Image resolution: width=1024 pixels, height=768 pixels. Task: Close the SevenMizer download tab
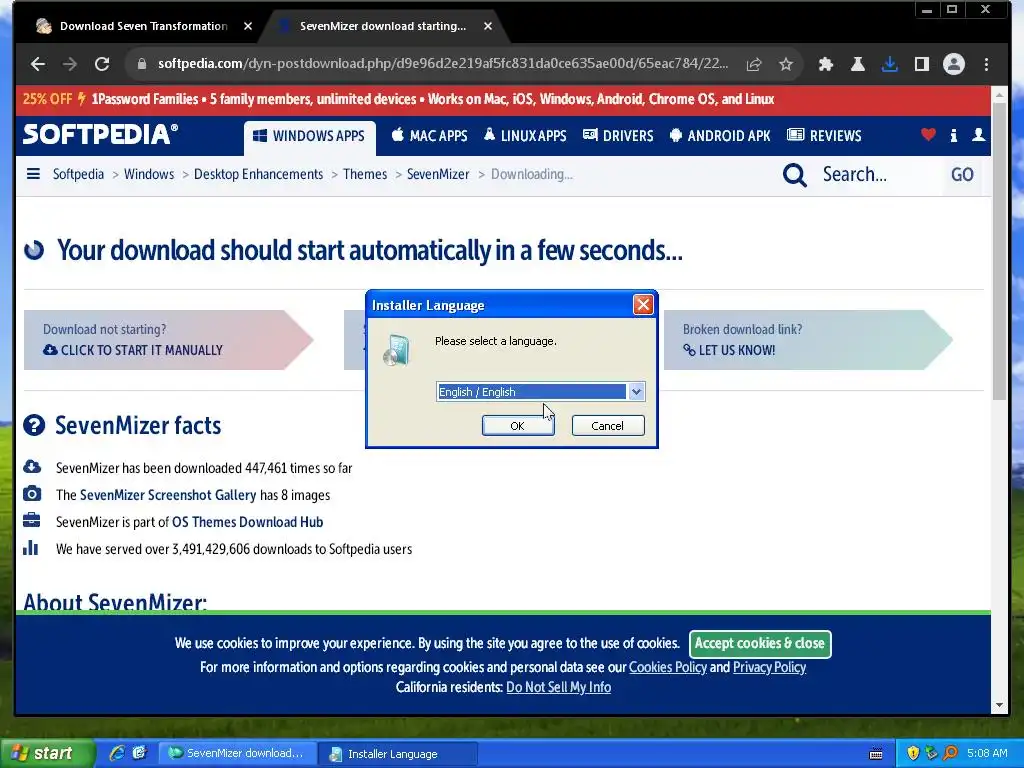488,26
